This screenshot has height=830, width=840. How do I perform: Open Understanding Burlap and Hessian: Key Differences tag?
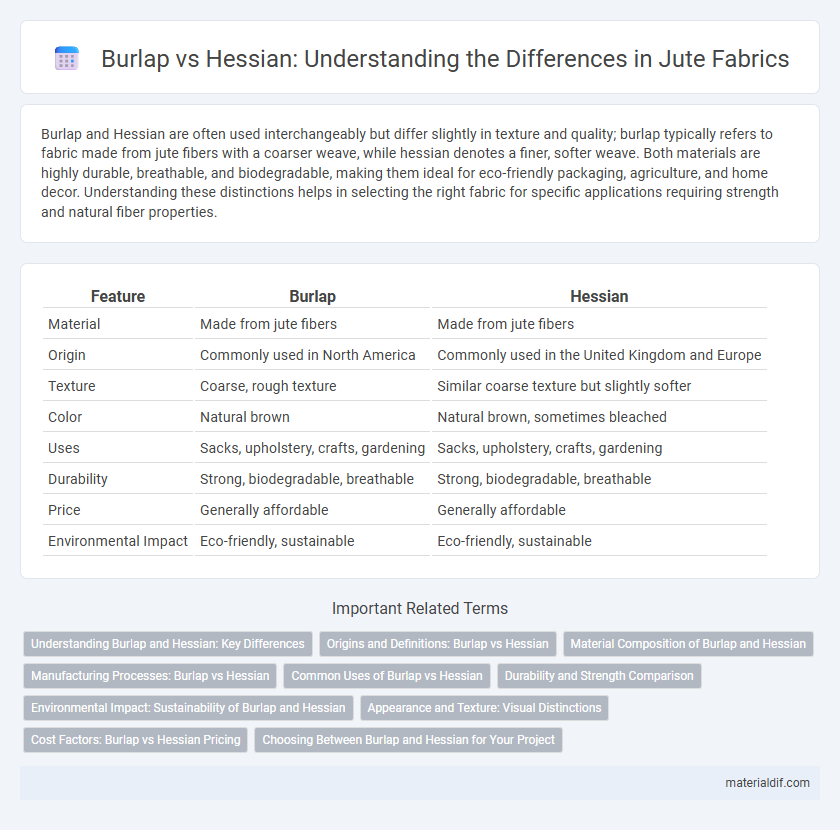tap(168, 644)
